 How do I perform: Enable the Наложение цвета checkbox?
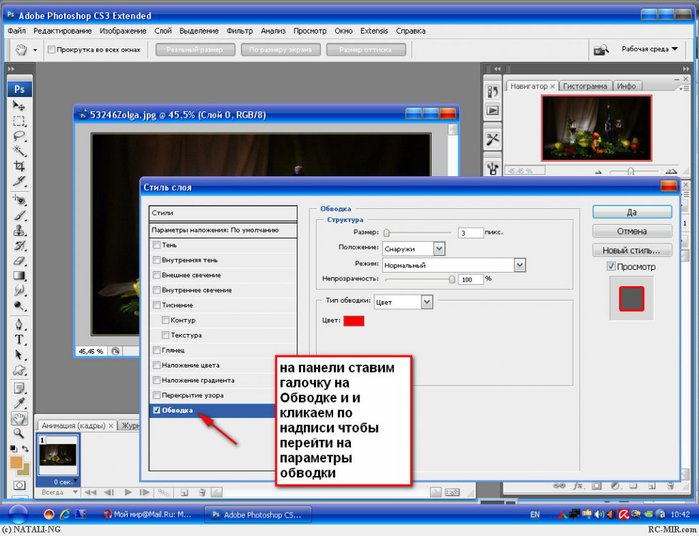pos(156,365)
